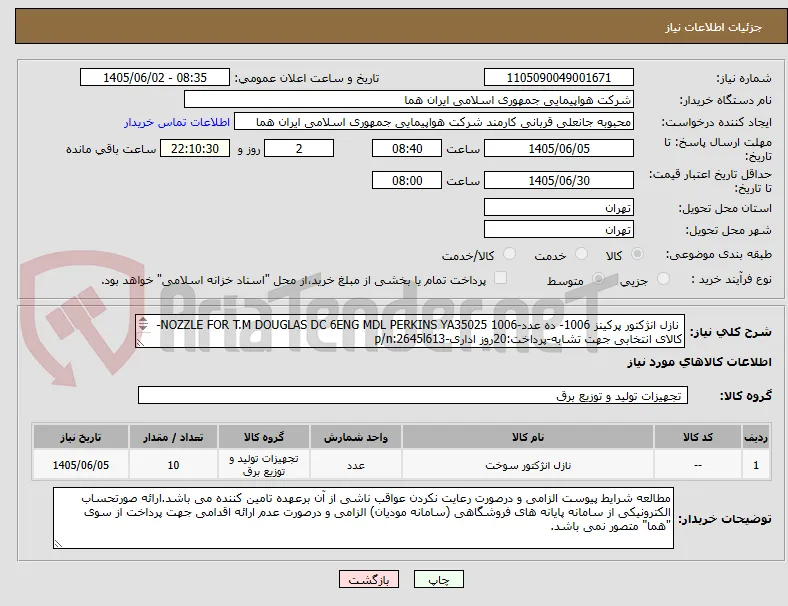Click the چاپ (print) button
The image size is (788, 606).
[438, 579]
